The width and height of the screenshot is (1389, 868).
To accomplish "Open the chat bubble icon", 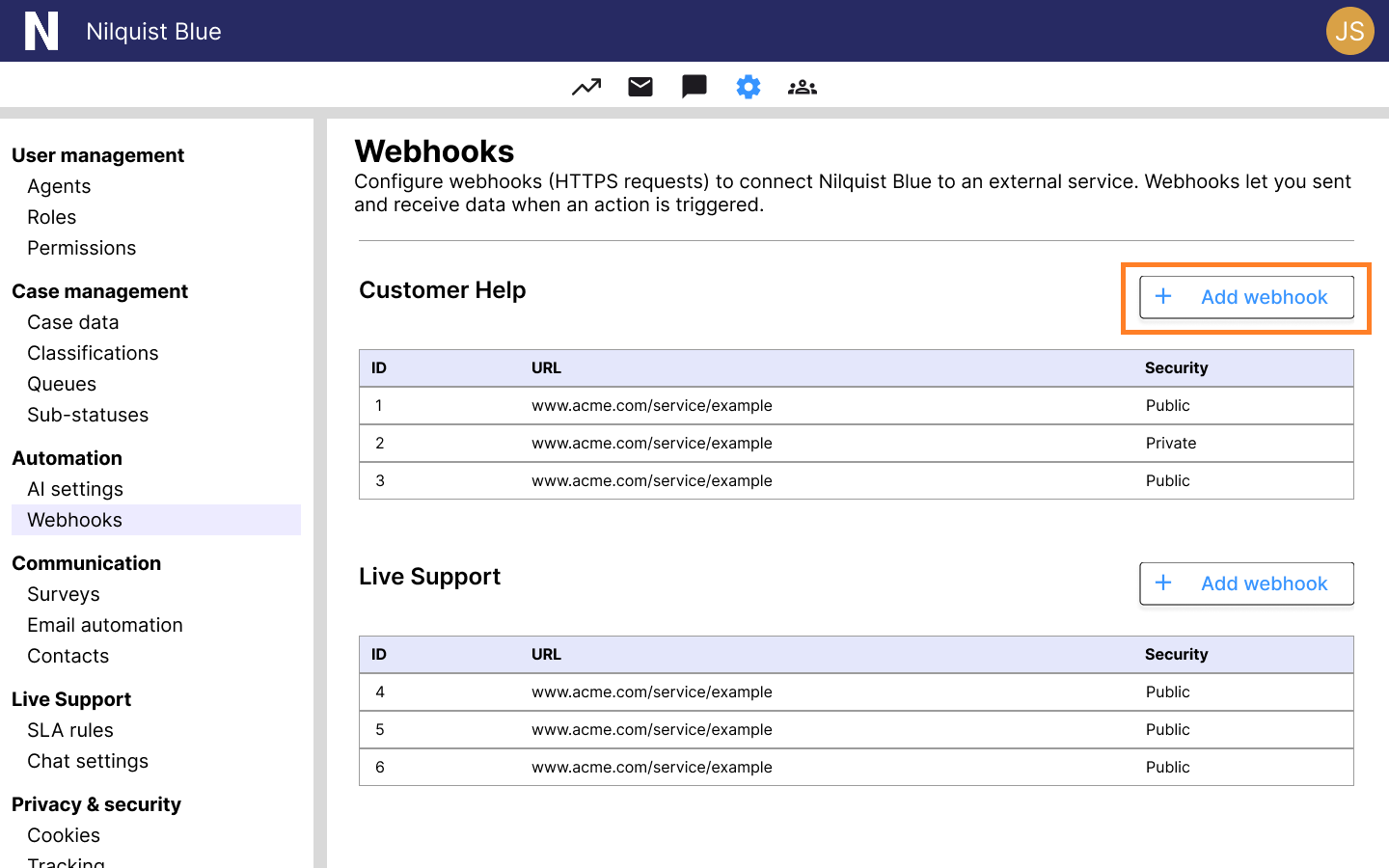I will click(694, 87).
